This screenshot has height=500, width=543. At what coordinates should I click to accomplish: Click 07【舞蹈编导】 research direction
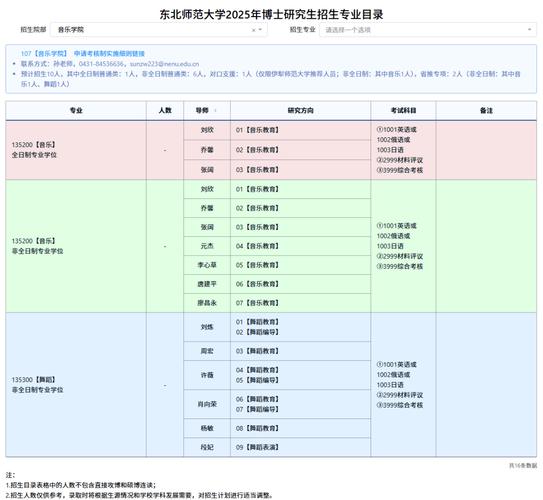(257, 409)
